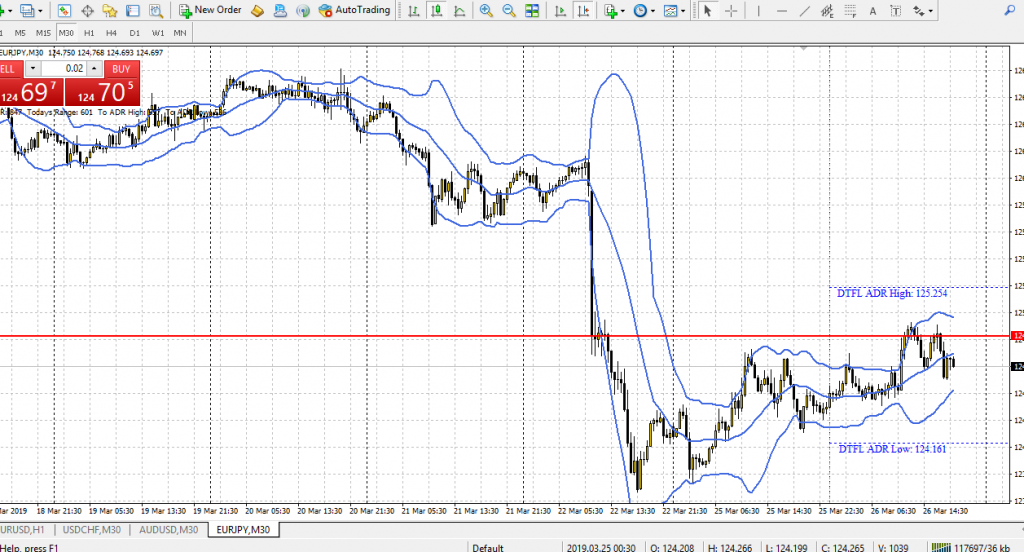This screenshot has height=552, width=1024.
Task: Open the Signals radio-wave icon
Action: coord(303,10)
